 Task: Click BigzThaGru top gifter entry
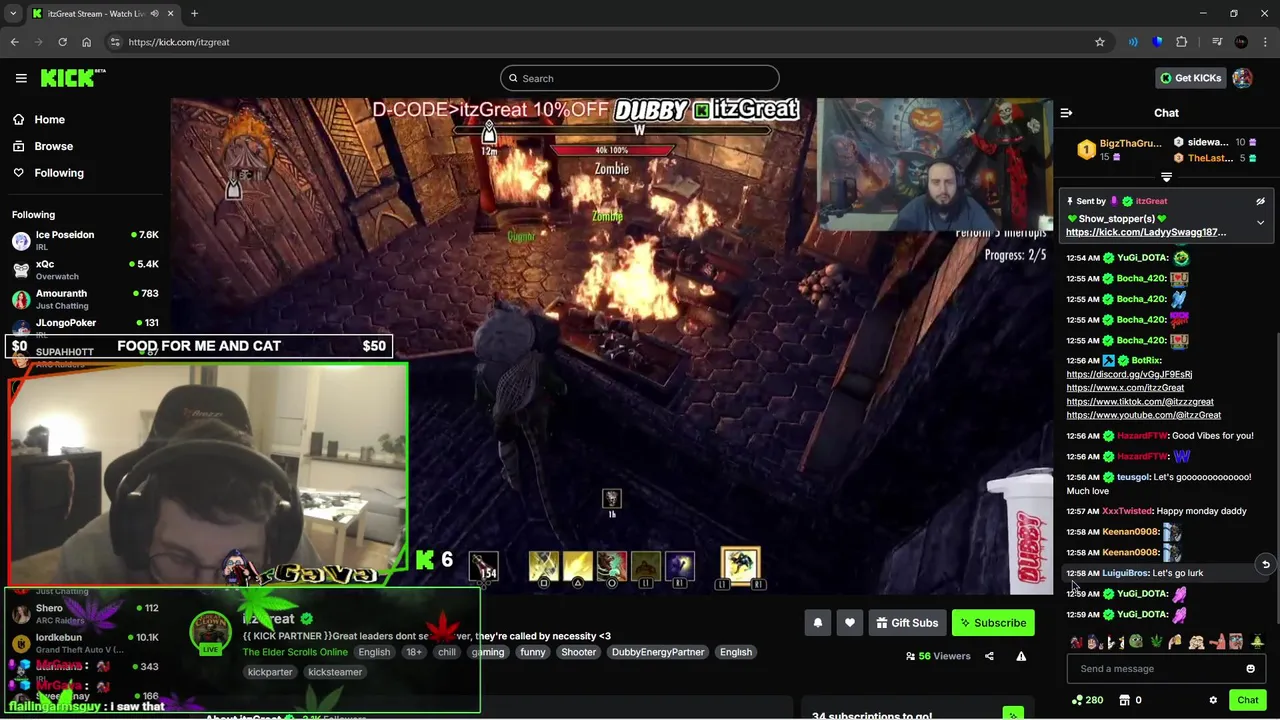click(x=1118, y=149)
